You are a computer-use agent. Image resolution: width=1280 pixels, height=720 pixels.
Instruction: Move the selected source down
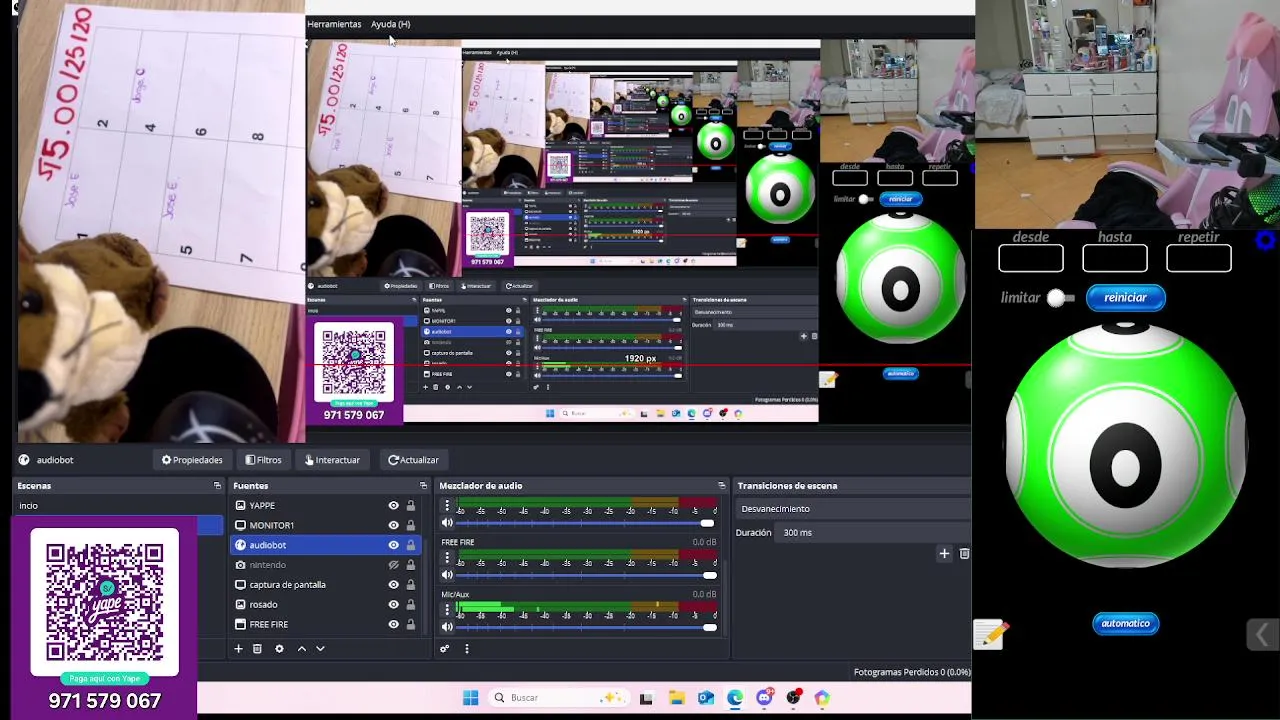coord(320,649)
